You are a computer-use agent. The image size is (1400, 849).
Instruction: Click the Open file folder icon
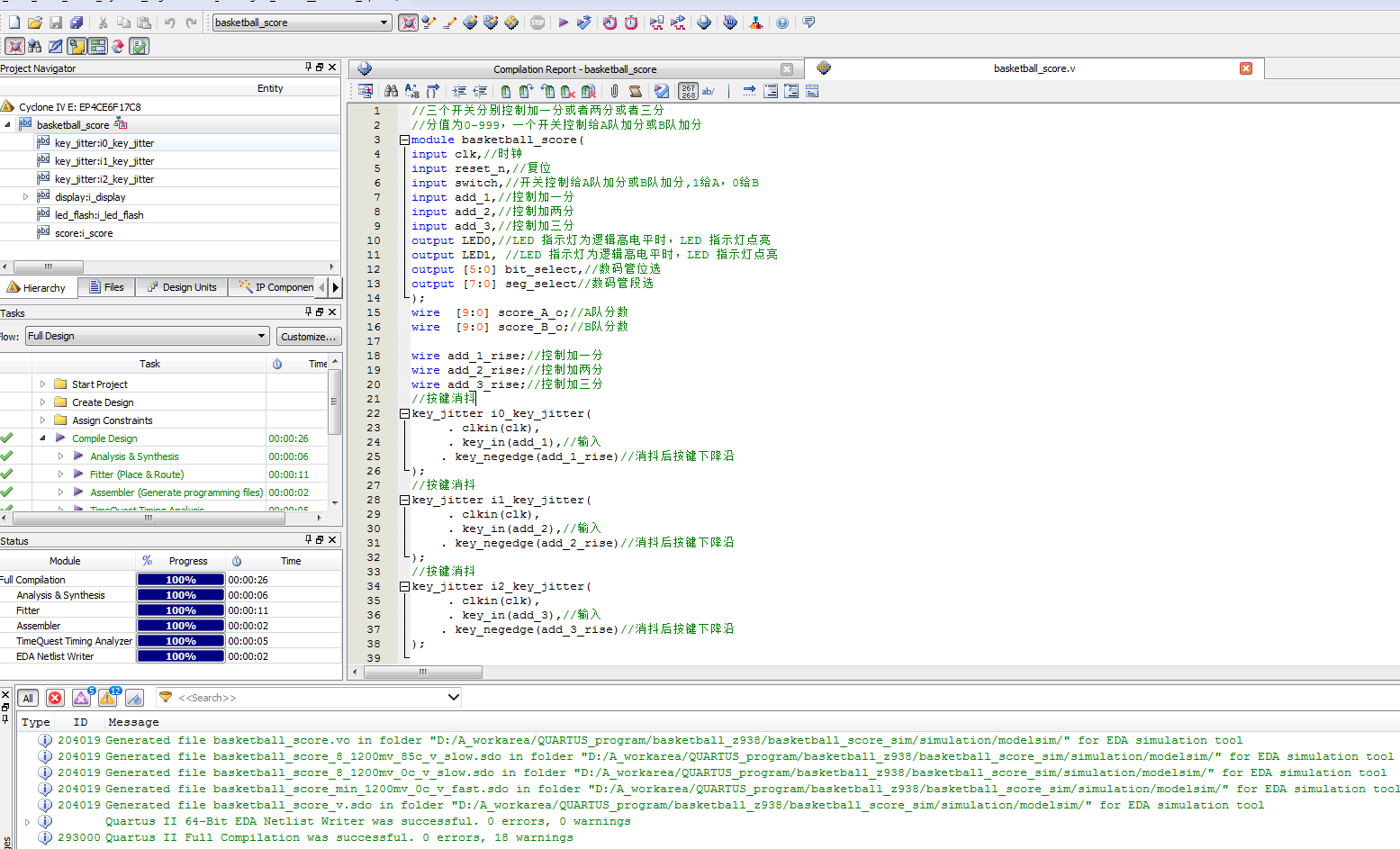tap(35, 23)
